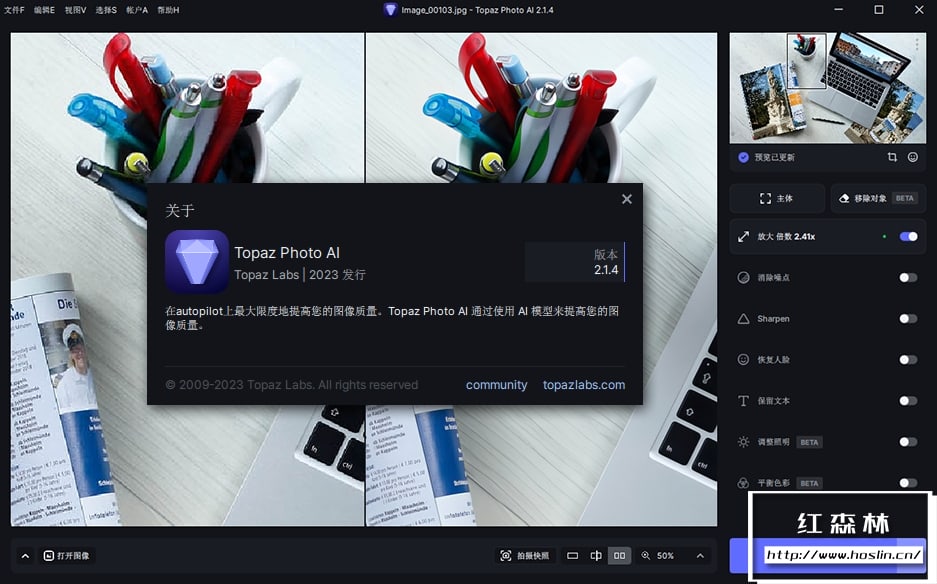Enable the Sharpen switch

[908, 319]
